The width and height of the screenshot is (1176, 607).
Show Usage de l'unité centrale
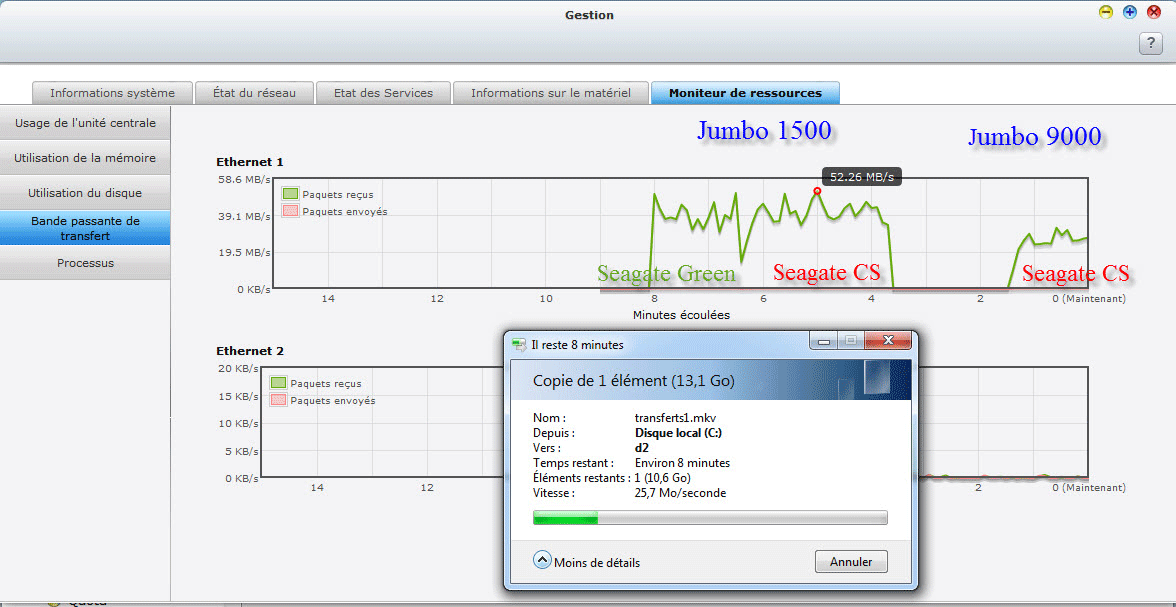[85, 123]
